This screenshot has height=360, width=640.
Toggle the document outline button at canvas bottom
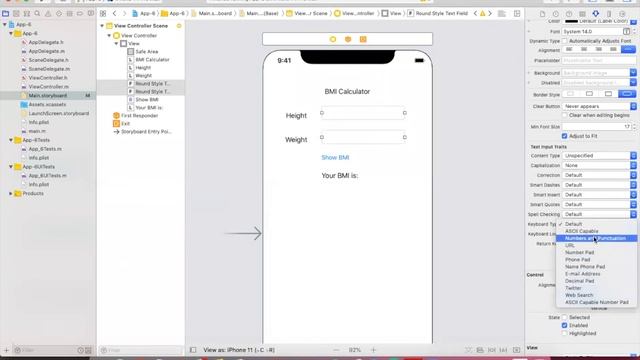(x=193, y=350)
